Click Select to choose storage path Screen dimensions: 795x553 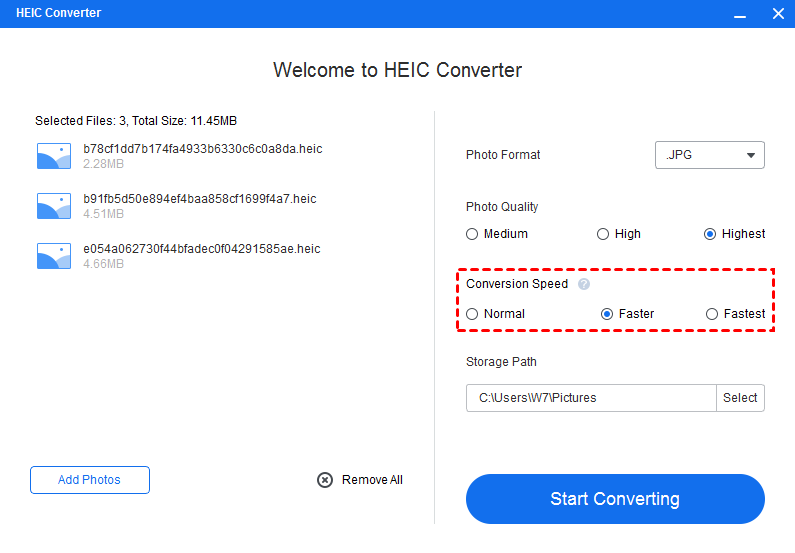pyautogui.click(x=740, y=398)
